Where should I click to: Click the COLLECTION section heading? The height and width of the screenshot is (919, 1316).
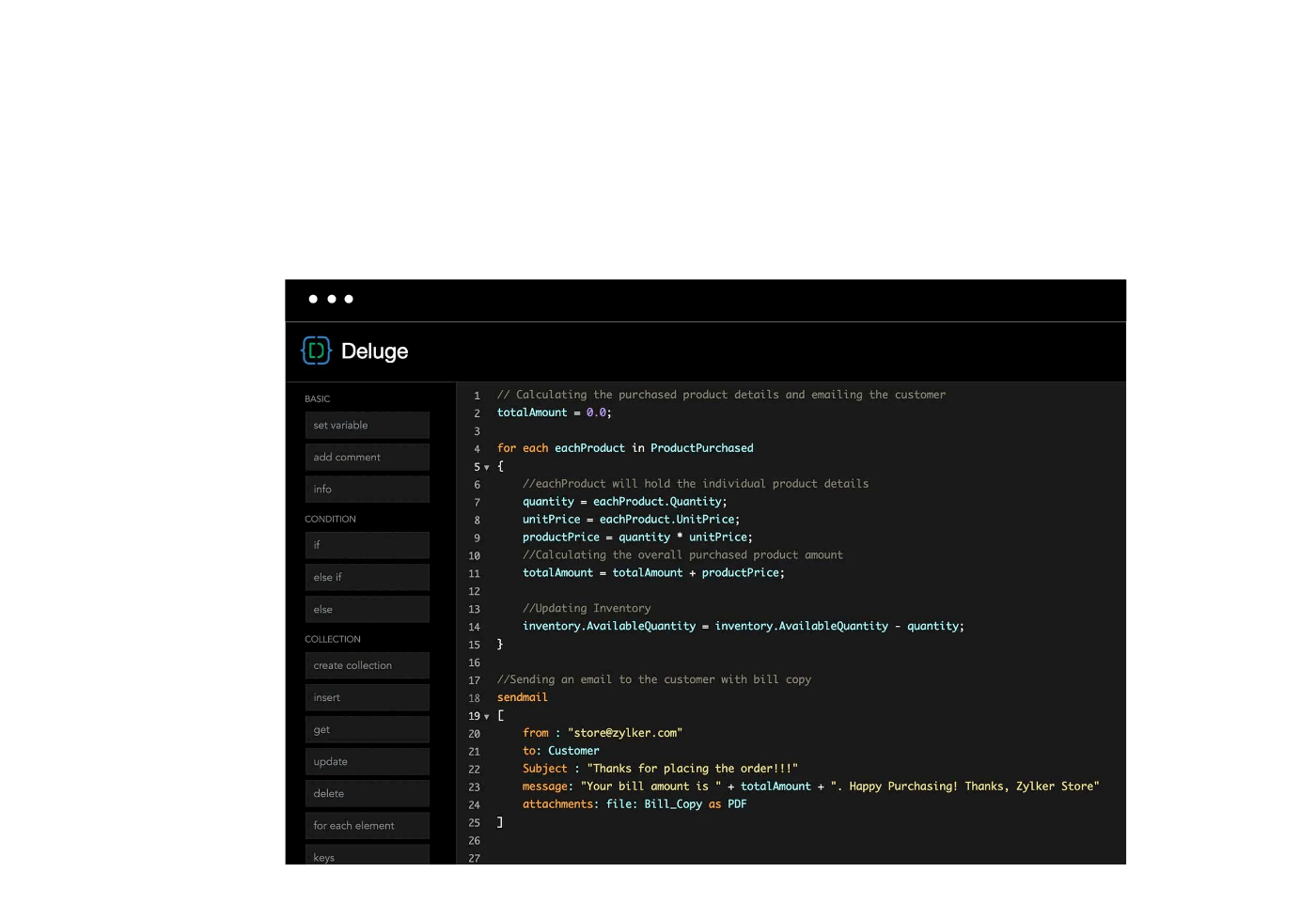[x=333, y=639]
